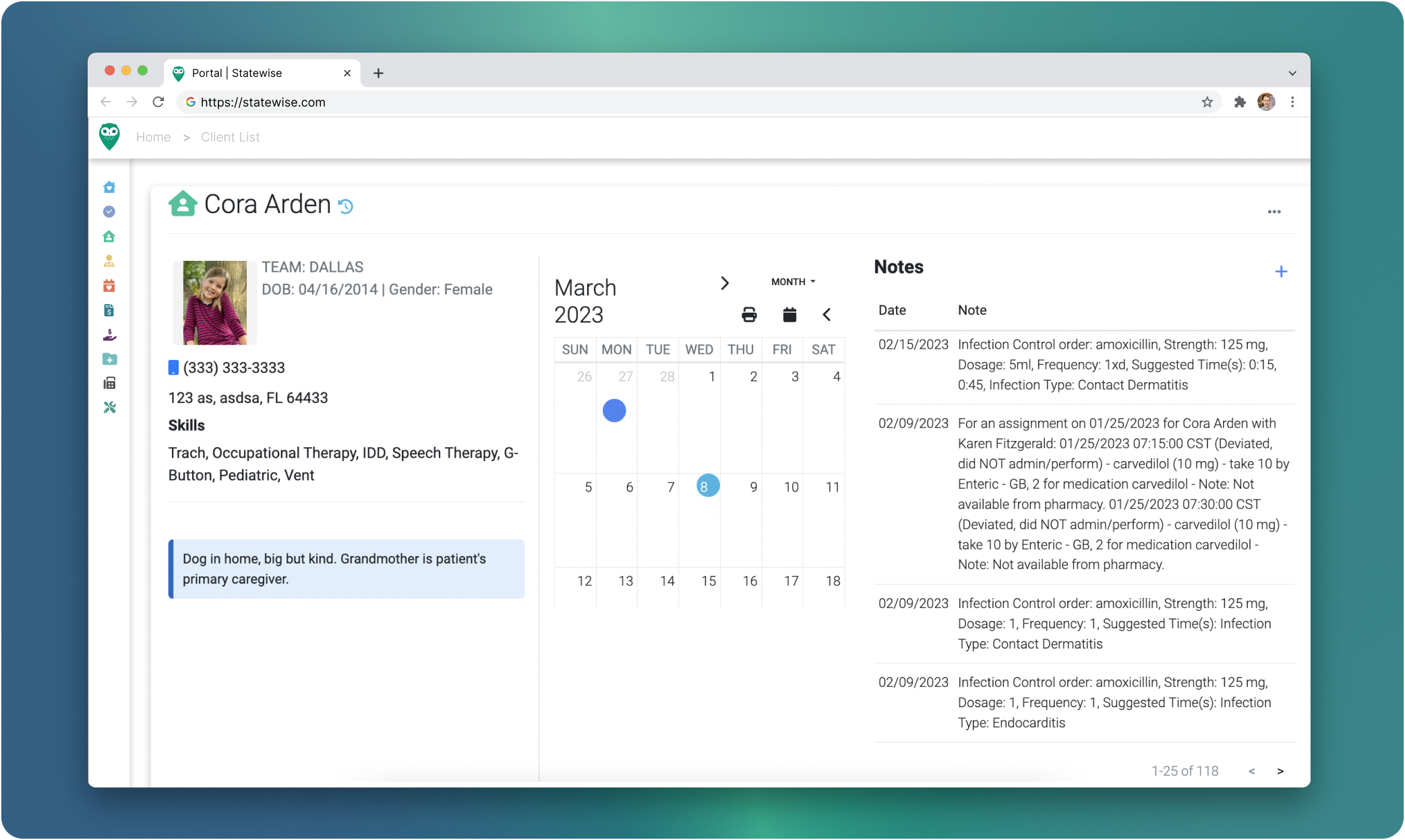Open the dollar invoice sidebar icon

click(x=109, y=310)
